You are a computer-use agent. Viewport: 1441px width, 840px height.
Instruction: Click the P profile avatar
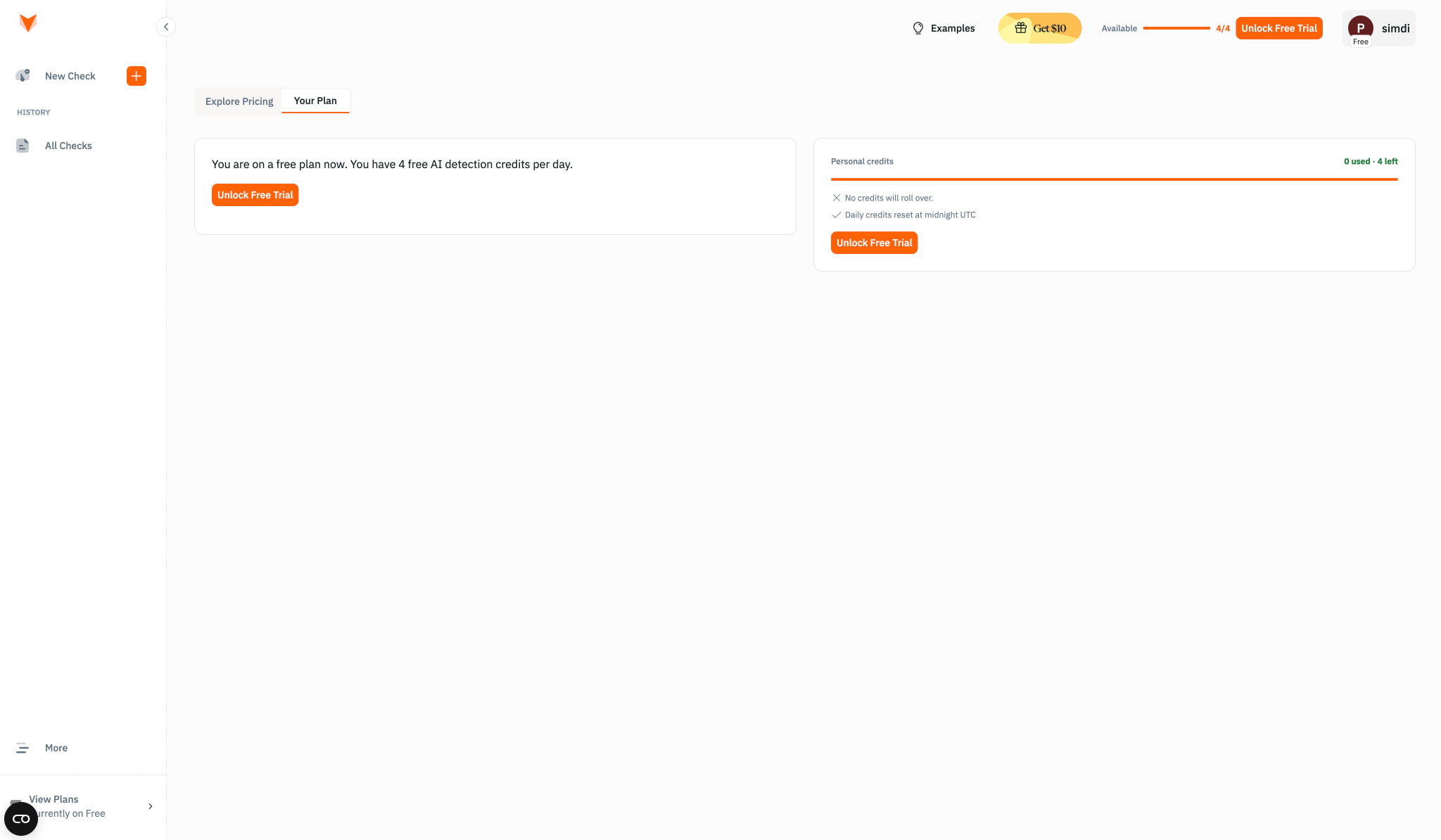pos(1361,28)
